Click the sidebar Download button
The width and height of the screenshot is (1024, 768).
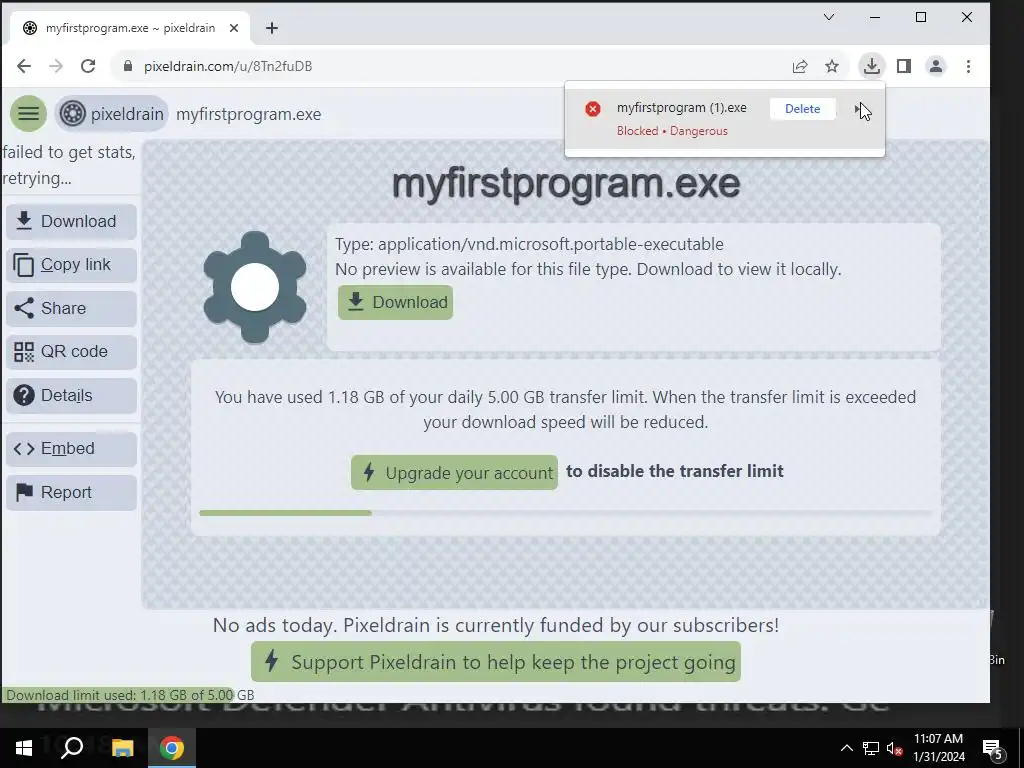click(72, 221)
